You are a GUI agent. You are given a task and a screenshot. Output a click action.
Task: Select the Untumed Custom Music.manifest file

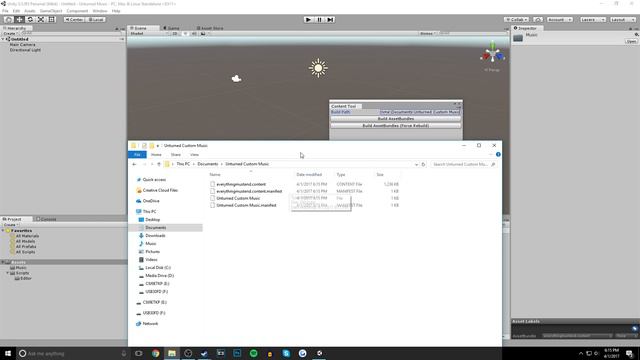pyautogui.click(x=246, y=205)
